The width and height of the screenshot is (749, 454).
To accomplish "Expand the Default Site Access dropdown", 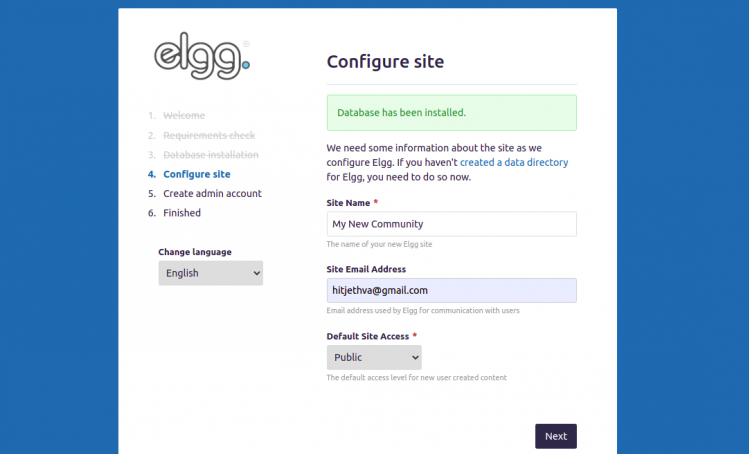I will [x=374, y=357].
